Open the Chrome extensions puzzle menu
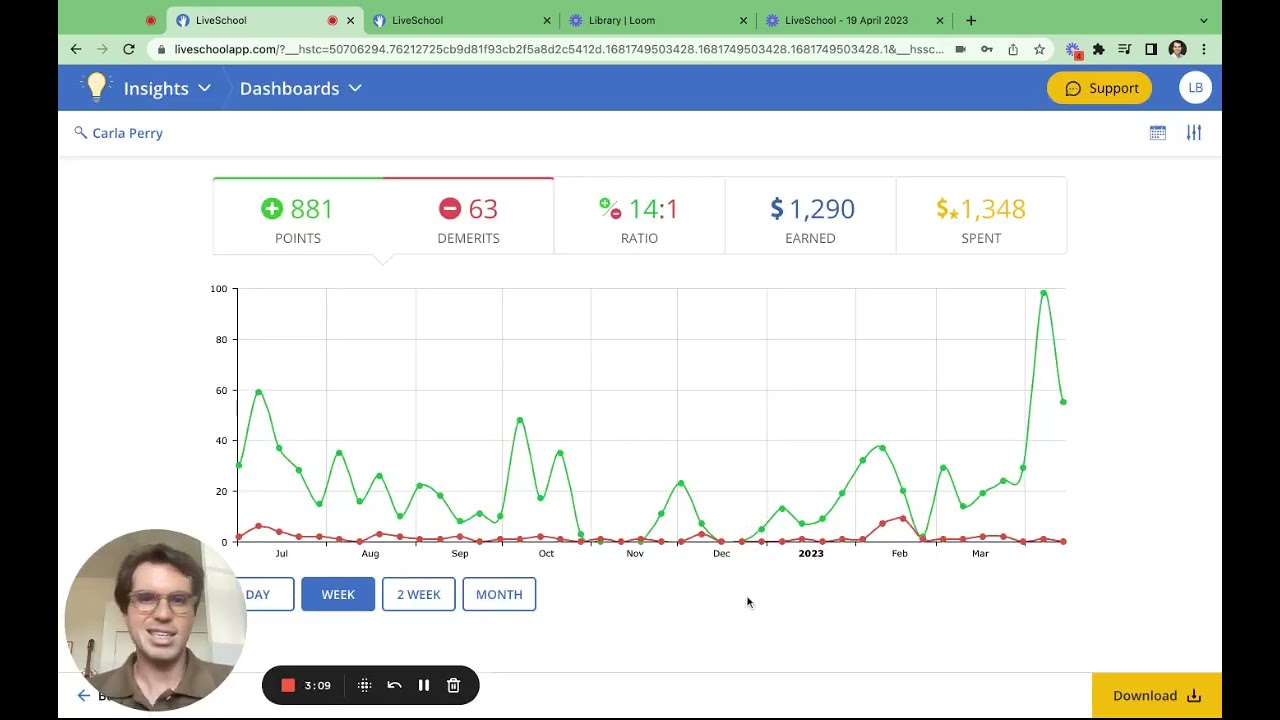1280x720 pixels. coord(1099,49)
